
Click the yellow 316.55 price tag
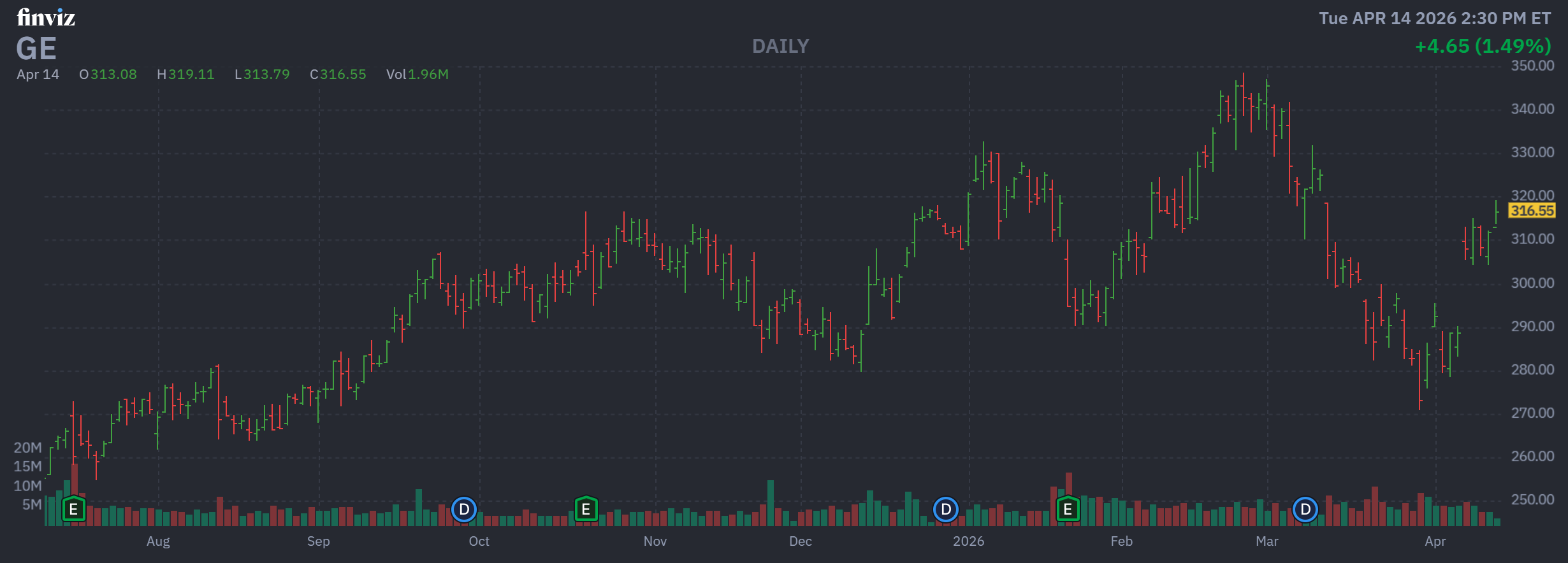1532,210
